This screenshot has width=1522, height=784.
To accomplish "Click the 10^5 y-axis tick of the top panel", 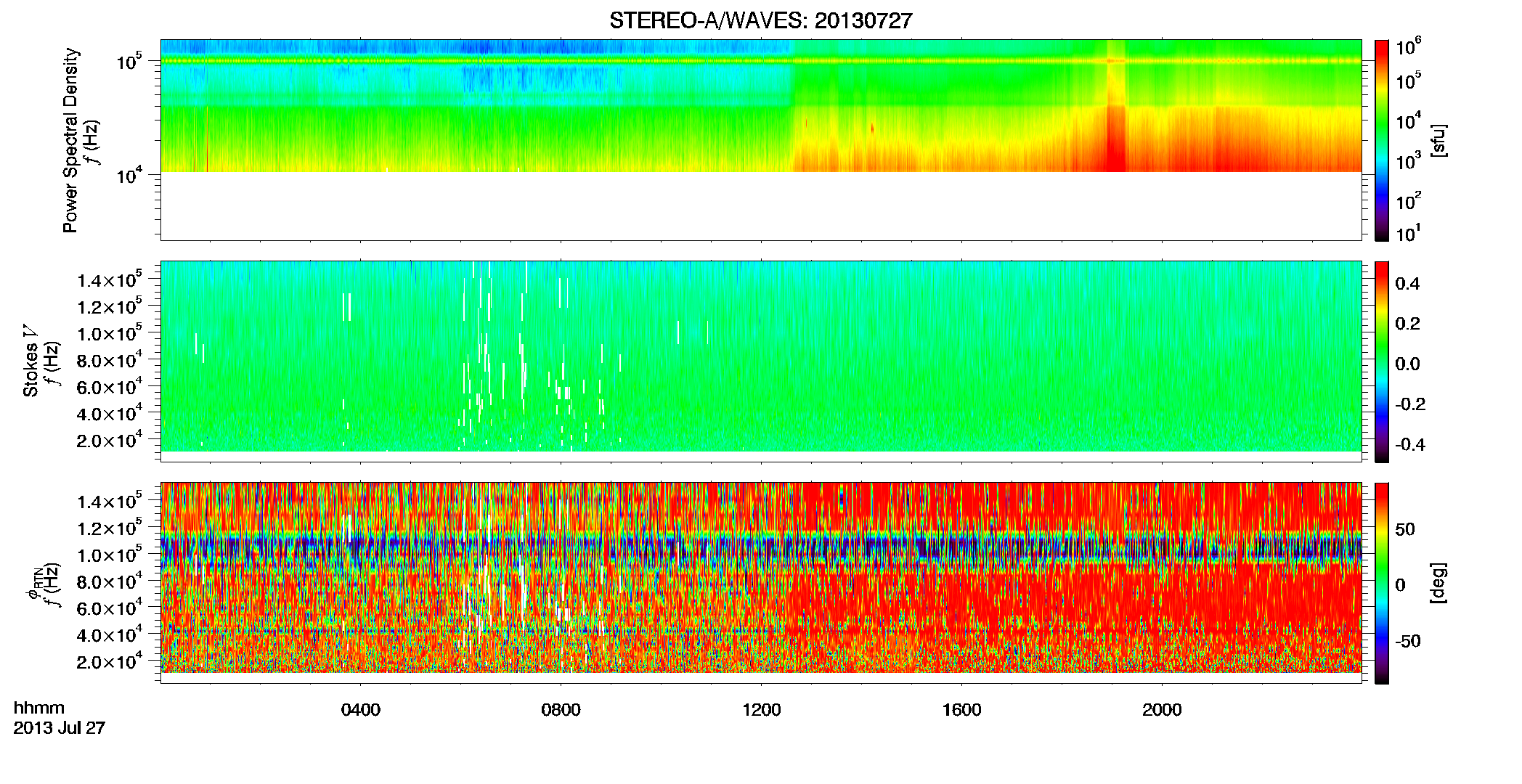I will tap(128, 61).
